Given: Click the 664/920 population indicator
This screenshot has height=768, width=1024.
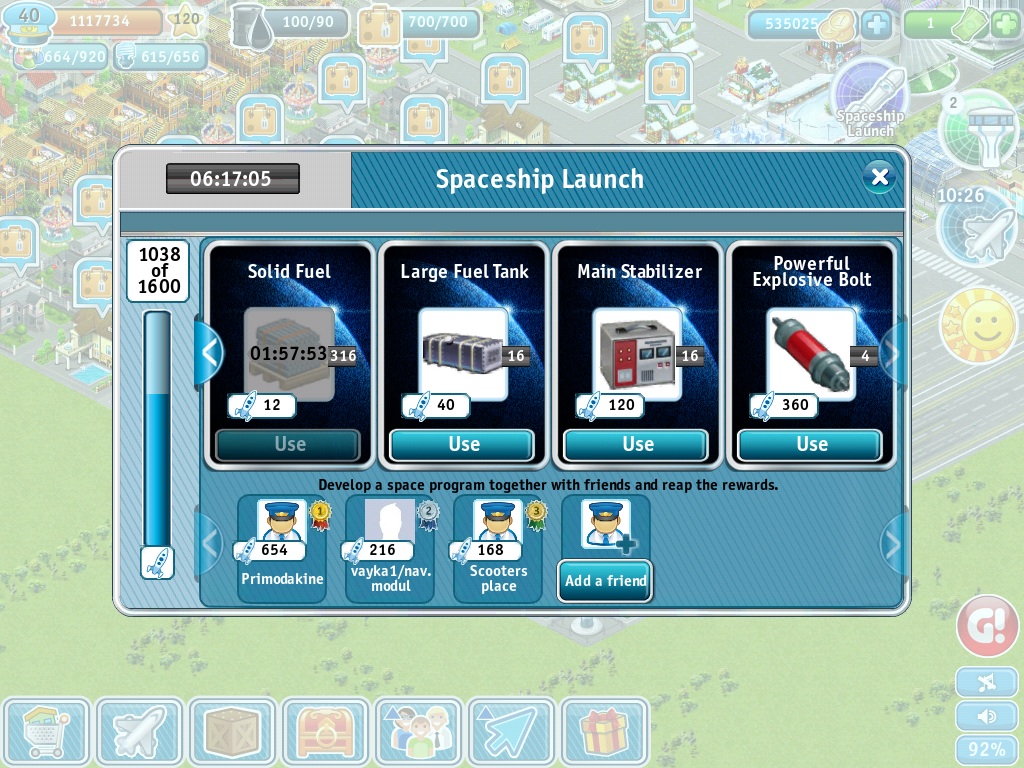Looking at the screenshot, I should tap(61, 57).
